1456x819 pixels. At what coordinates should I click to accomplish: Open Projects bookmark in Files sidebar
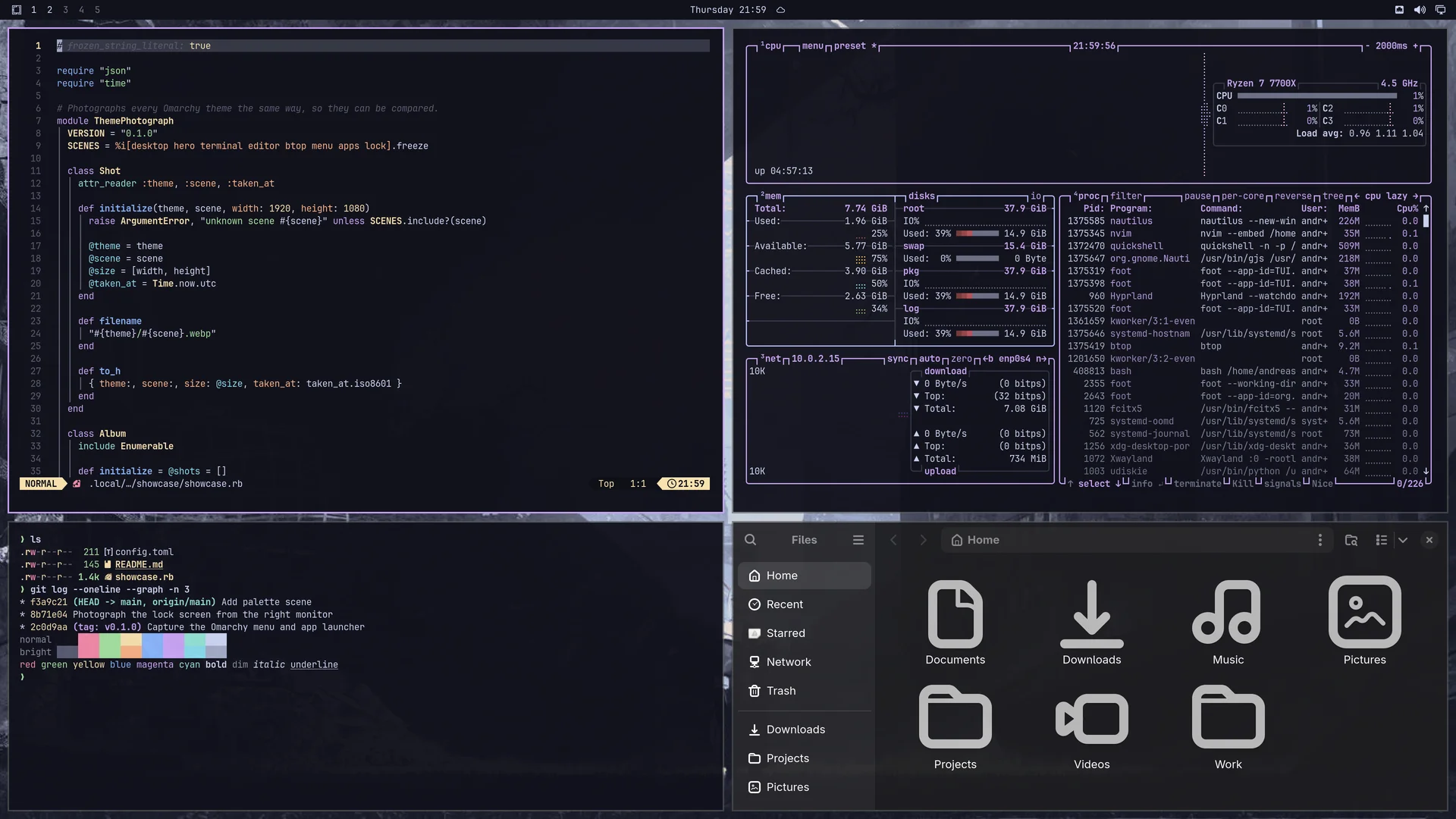pyautogui.click(x=805, y=758)
